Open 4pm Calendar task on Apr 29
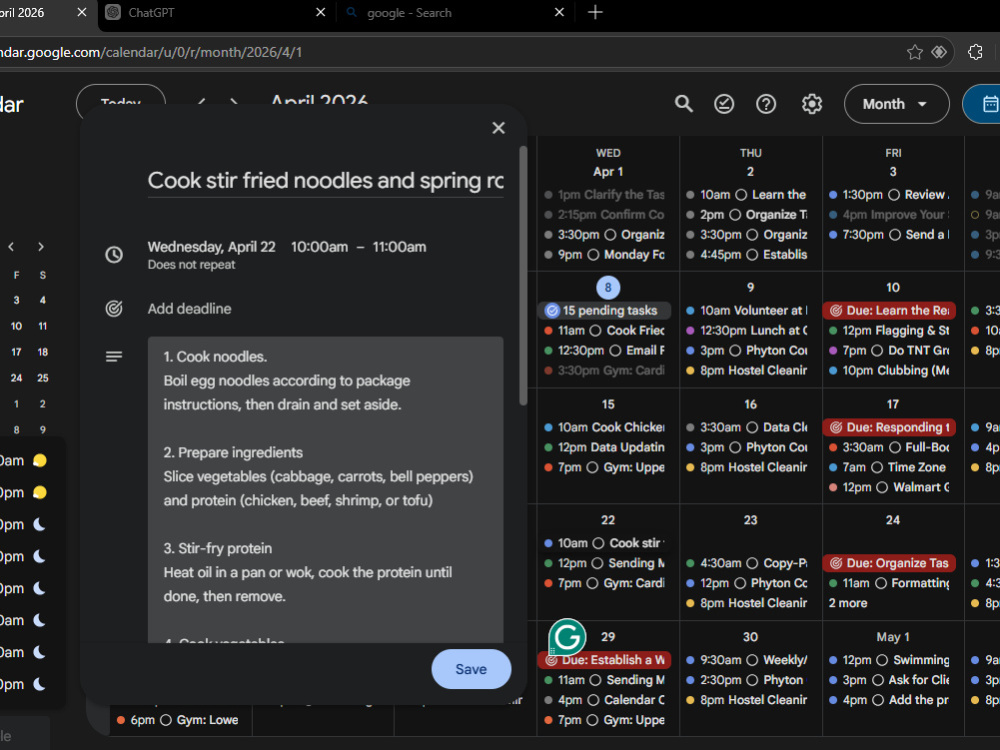The image size is (1000, 750). (605, 700)
